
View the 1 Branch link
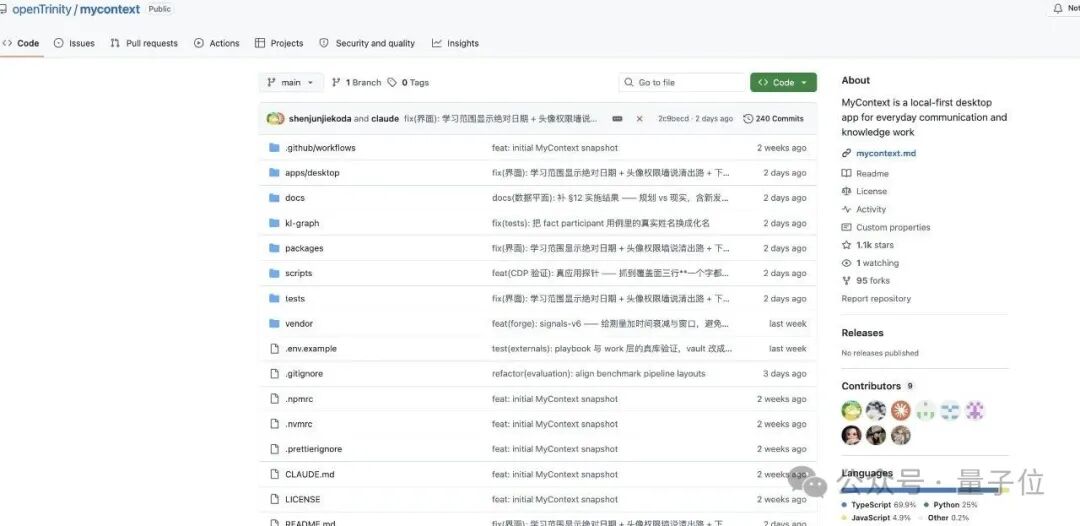pos(356,83)
